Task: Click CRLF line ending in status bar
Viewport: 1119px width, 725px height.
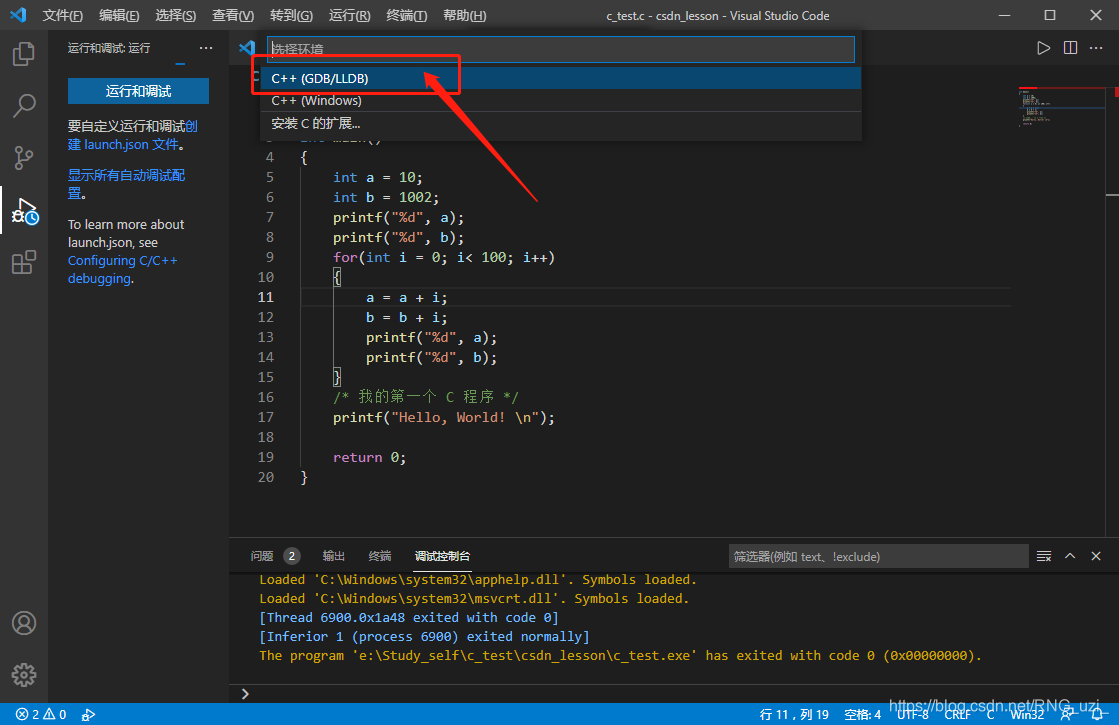Action: click(958, 714)
